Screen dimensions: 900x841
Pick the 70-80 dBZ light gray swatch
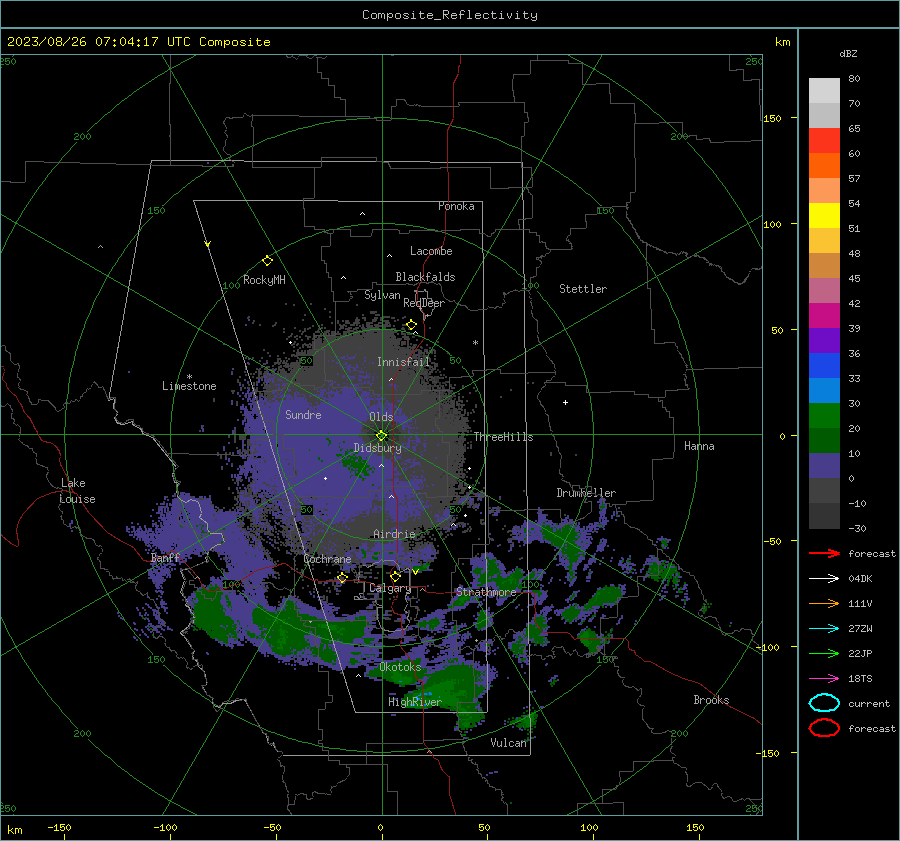click(x=824, y=90)
